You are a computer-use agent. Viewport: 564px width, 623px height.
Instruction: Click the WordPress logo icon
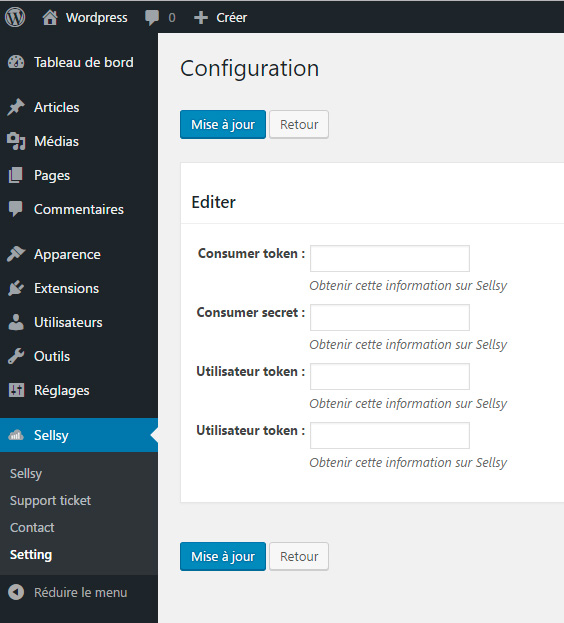(x=15, y=17)
